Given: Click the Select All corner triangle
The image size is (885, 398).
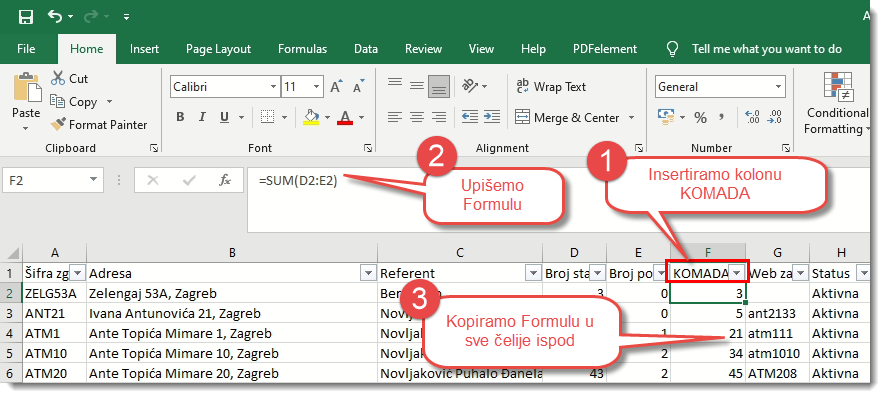Looking at the screenshot, I should [x=13, y=253].
